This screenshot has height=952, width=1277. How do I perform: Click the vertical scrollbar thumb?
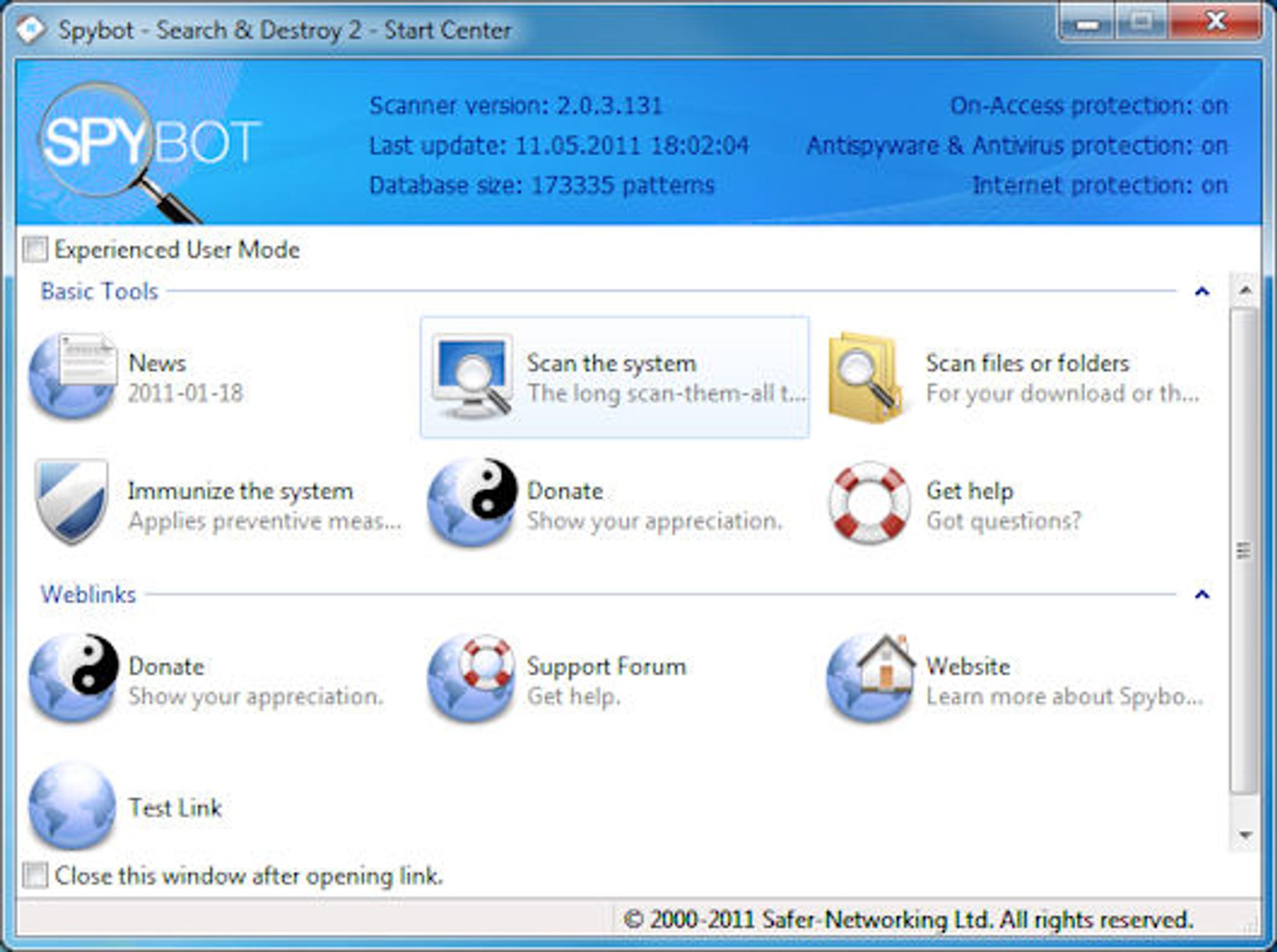(x=1244, y=550)
